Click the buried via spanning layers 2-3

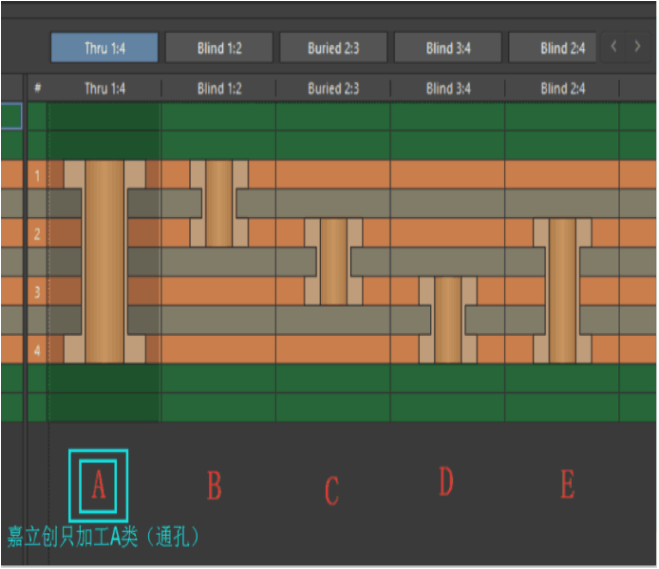coord(334,262)
